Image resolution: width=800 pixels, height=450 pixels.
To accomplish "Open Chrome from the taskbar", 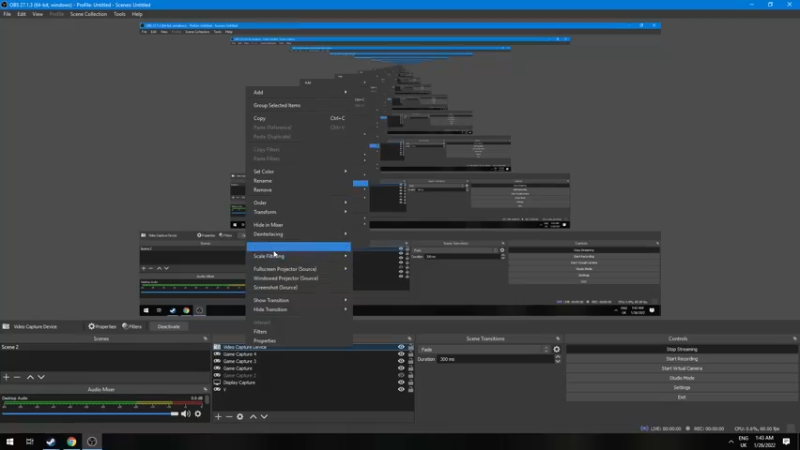I will (x=71, y=441).
